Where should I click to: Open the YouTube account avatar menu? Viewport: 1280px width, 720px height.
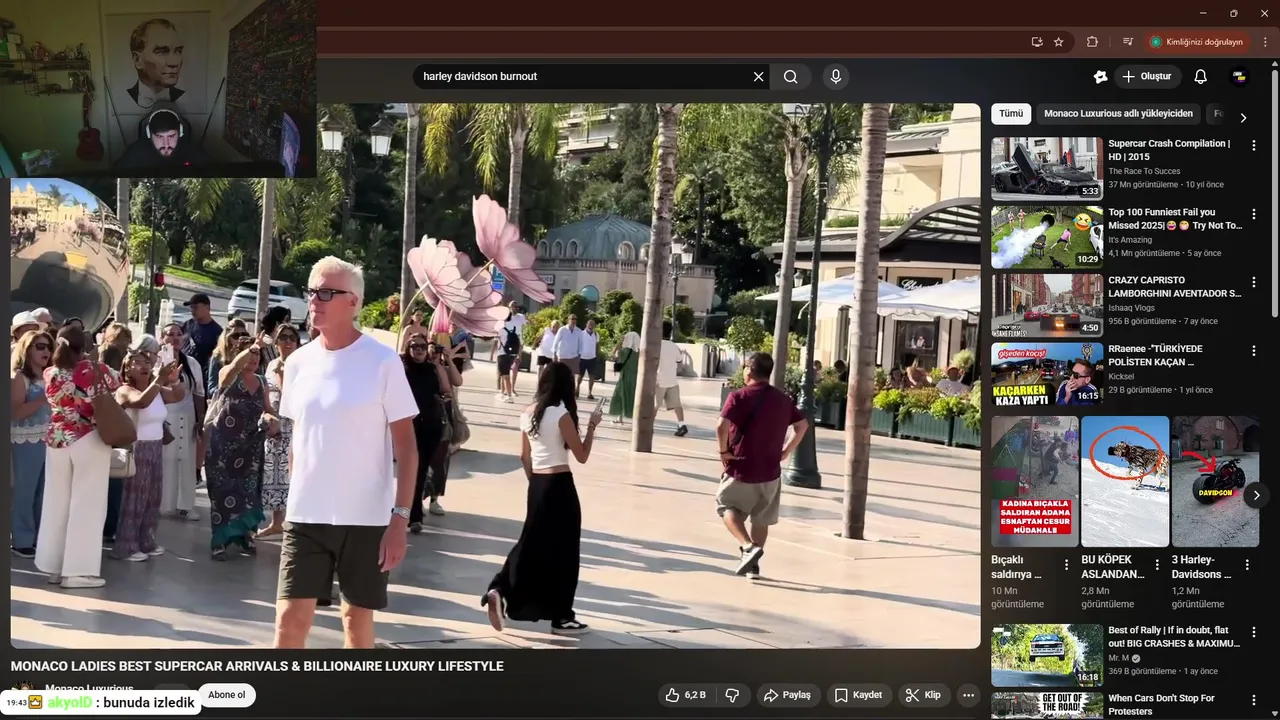click(1239, 77)
